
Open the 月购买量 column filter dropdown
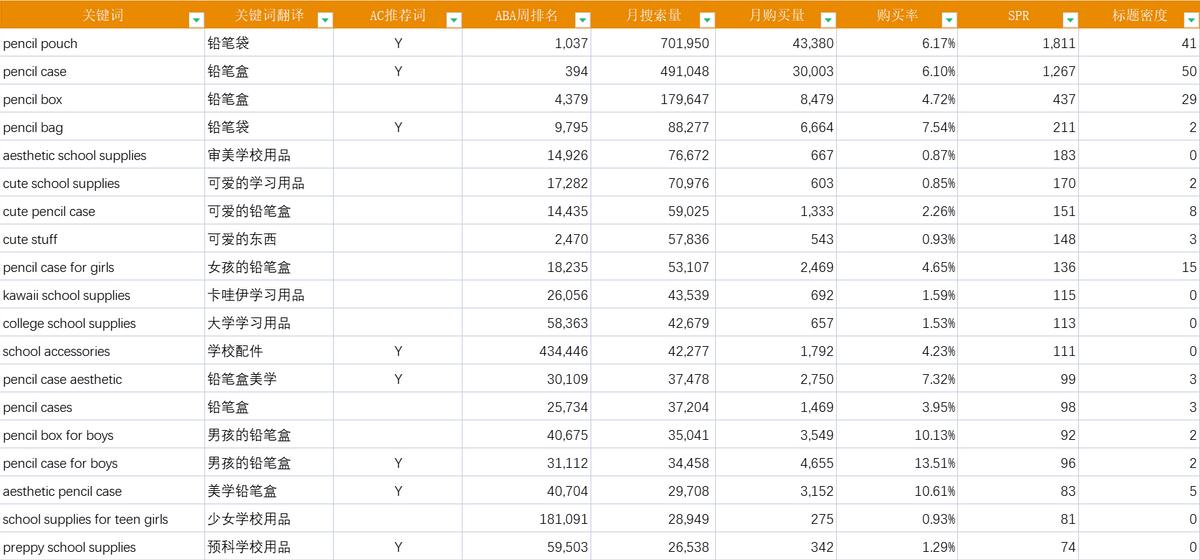coord(827,19)
